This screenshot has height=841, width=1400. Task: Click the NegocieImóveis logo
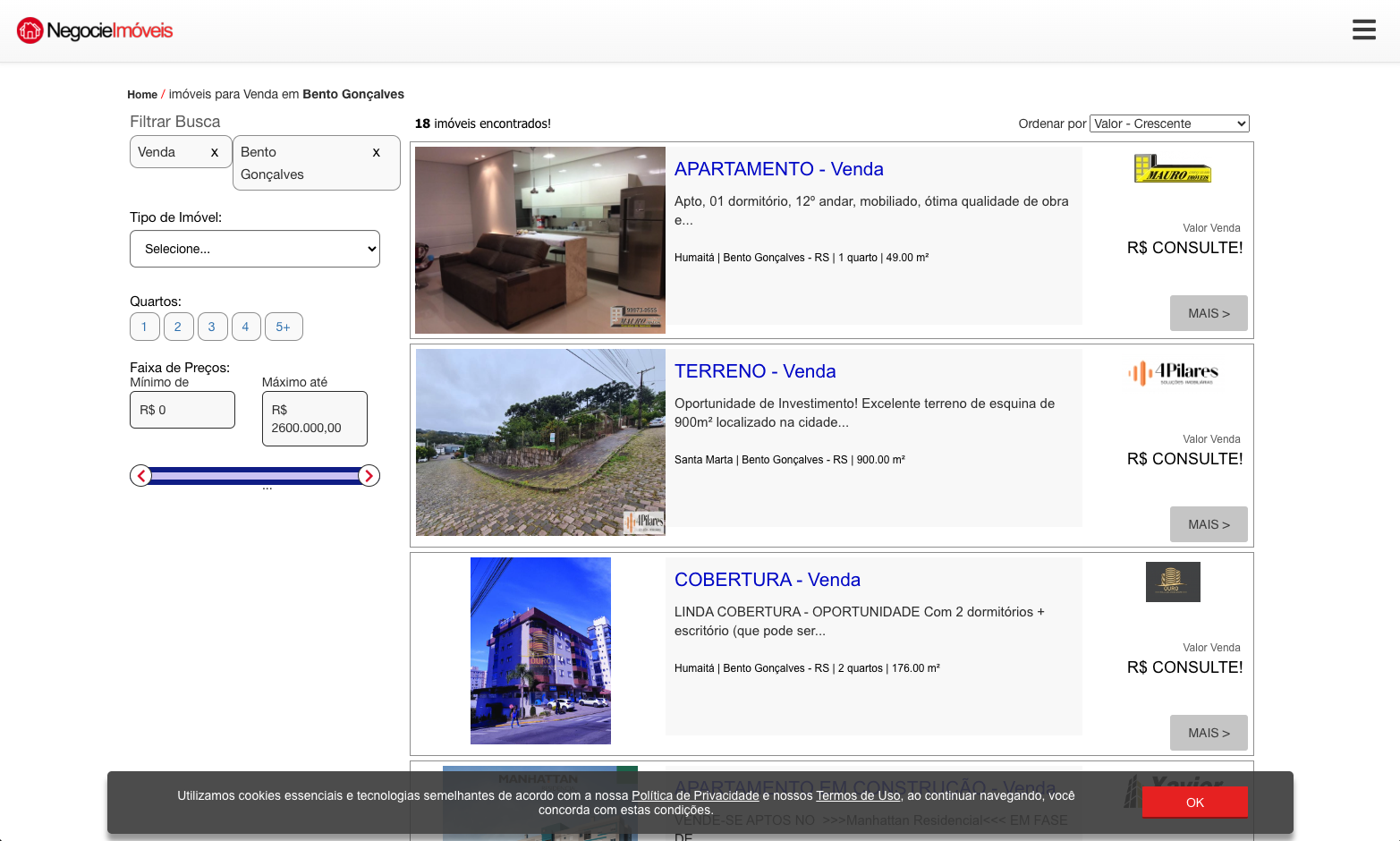(95, 30)
